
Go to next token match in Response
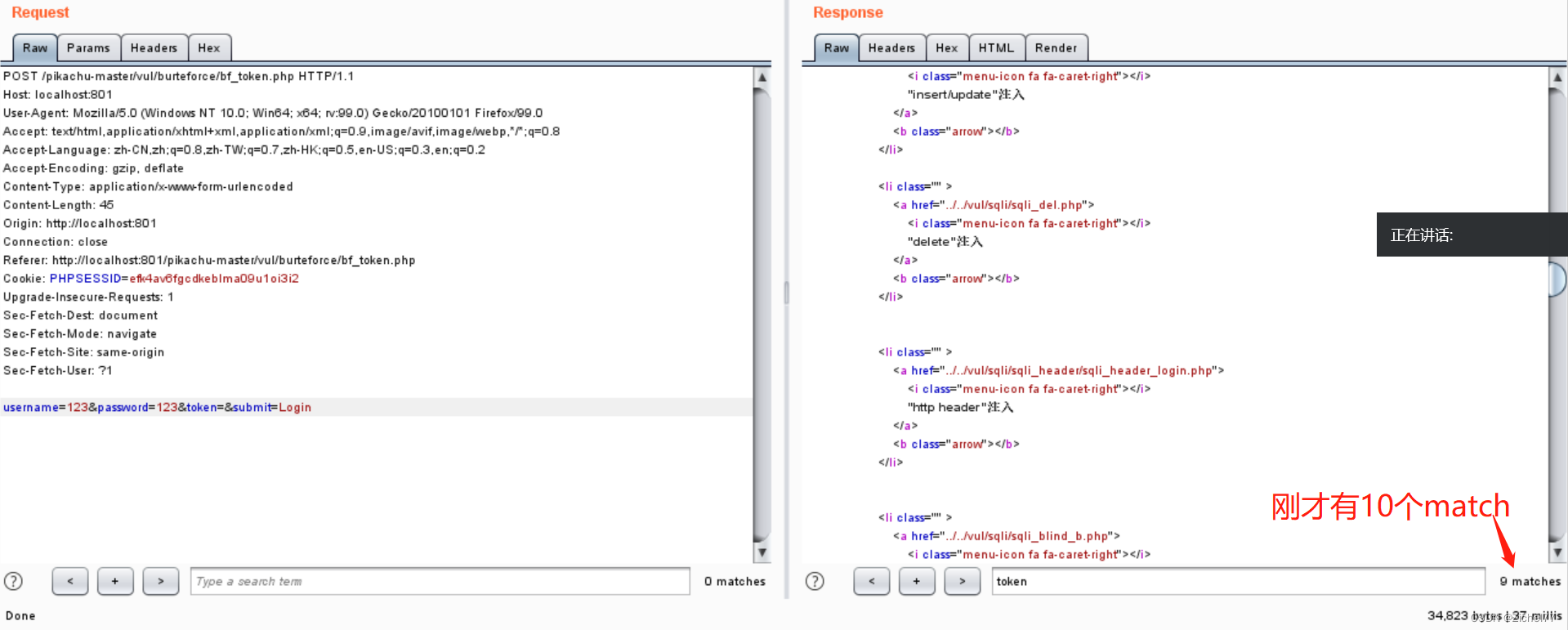[x=963, y=581]
